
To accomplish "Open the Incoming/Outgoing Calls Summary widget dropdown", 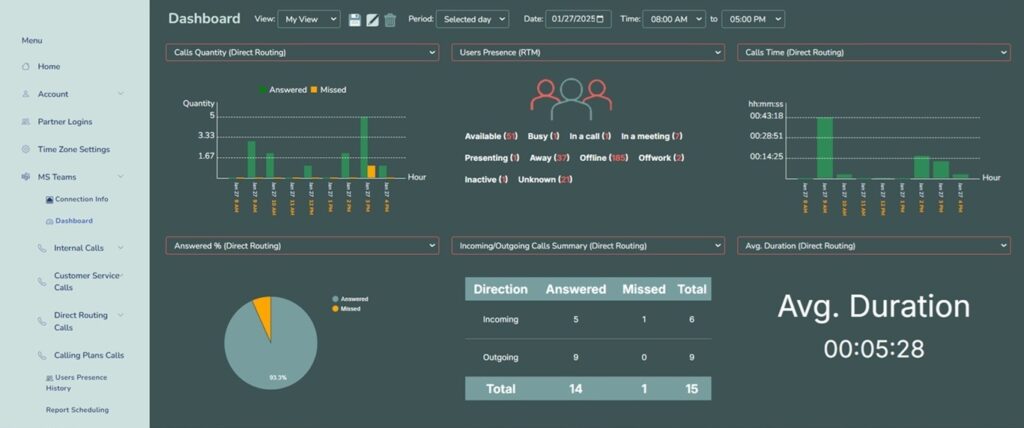I will (588, 246).
